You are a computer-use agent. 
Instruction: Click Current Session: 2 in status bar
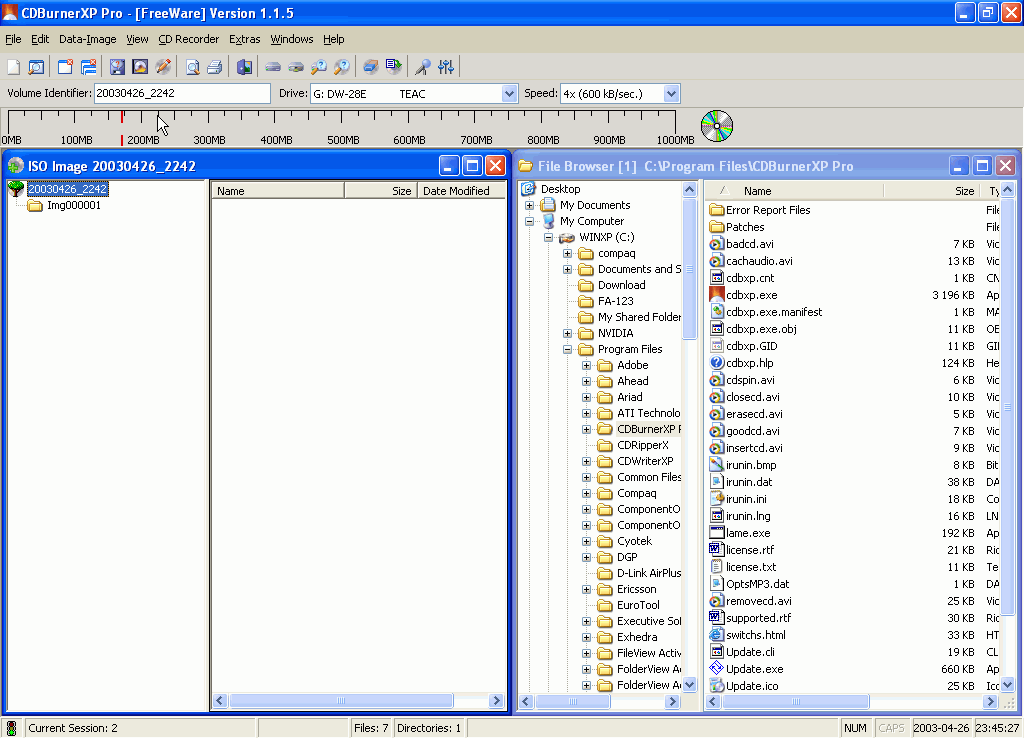click(x=72, y=728)
